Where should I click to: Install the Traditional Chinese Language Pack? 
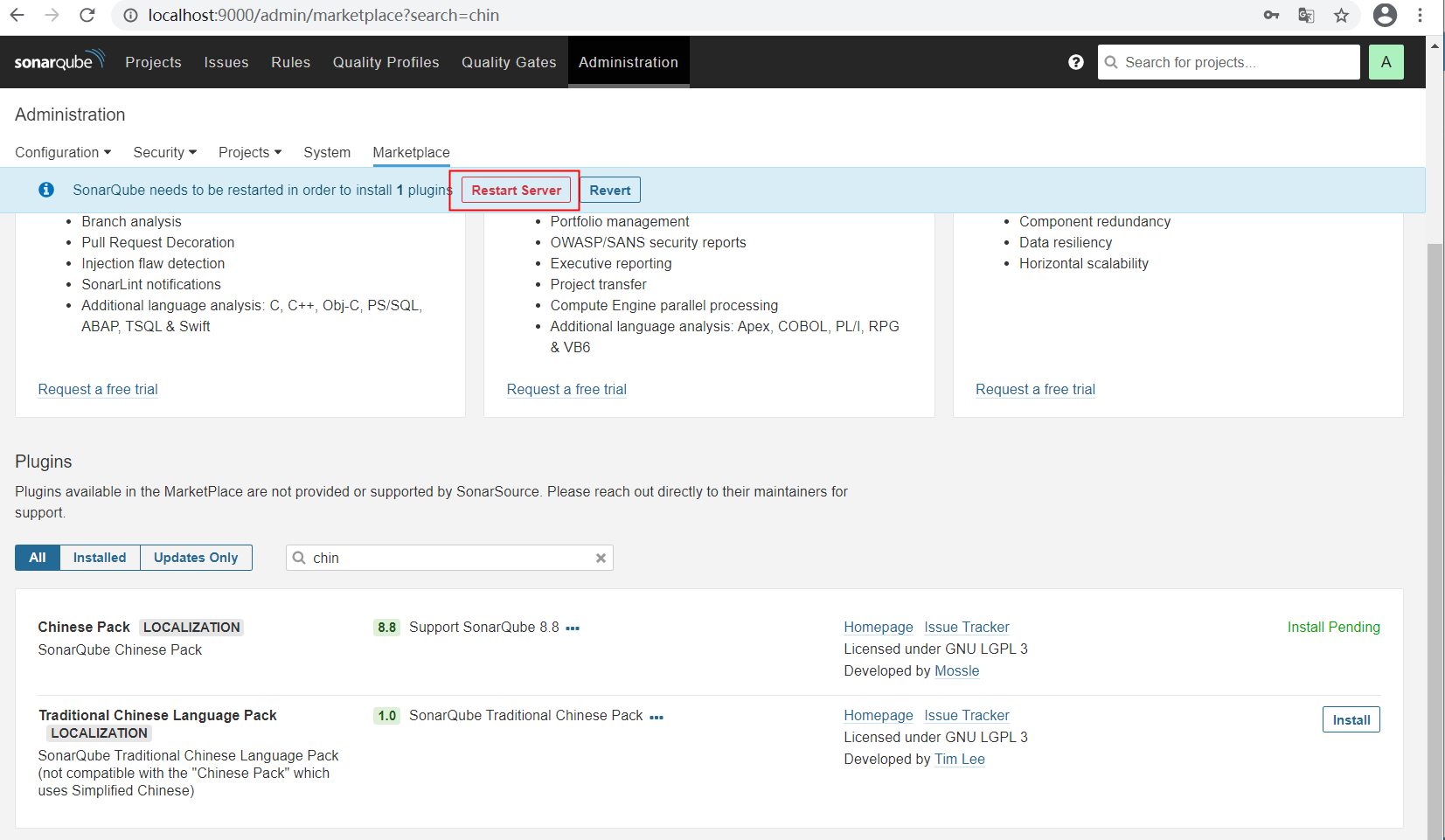pos(1351,719)
